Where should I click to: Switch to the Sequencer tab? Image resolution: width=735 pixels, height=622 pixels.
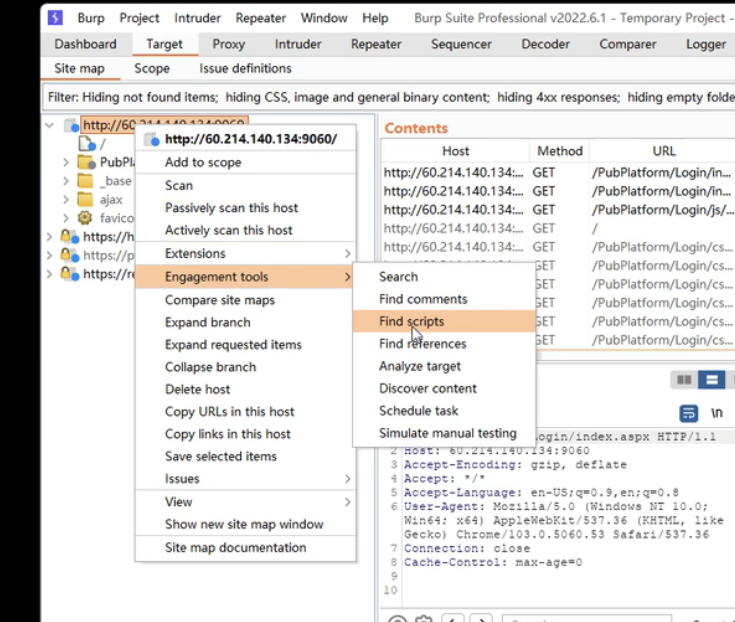461,44
